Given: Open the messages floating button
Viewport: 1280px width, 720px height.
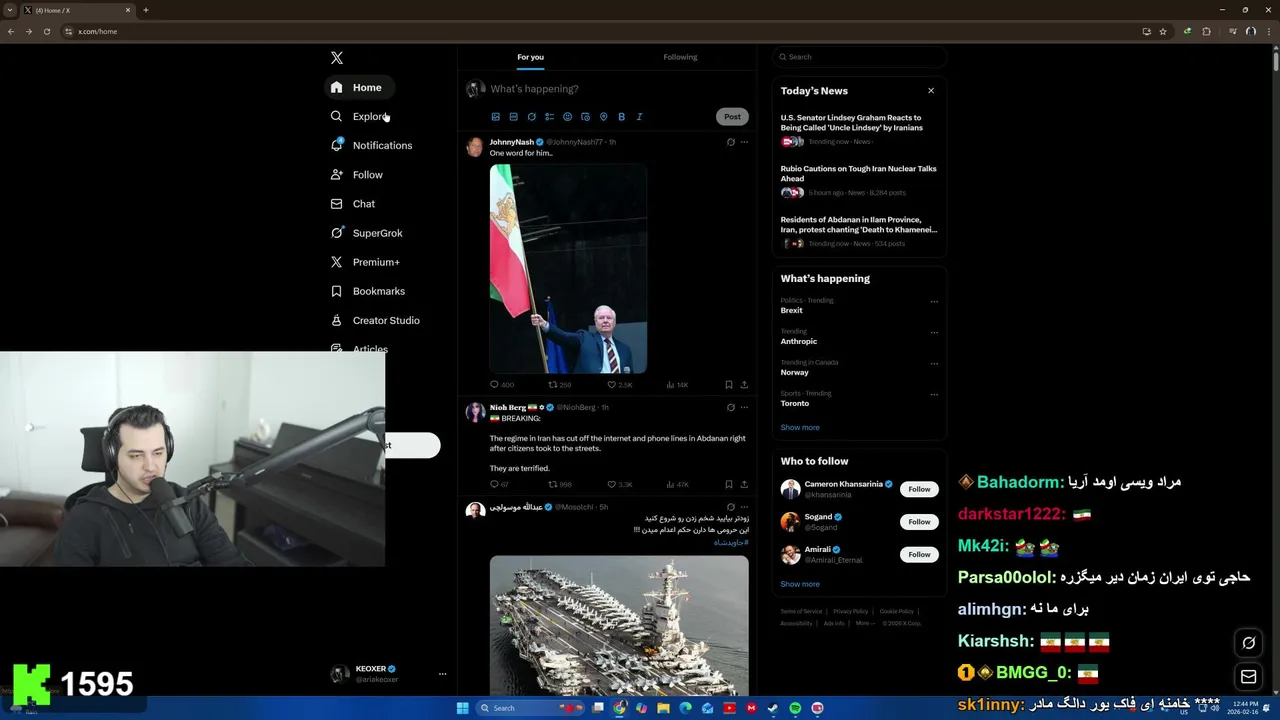Looking at the screenshot, I should coord(1248,677).
